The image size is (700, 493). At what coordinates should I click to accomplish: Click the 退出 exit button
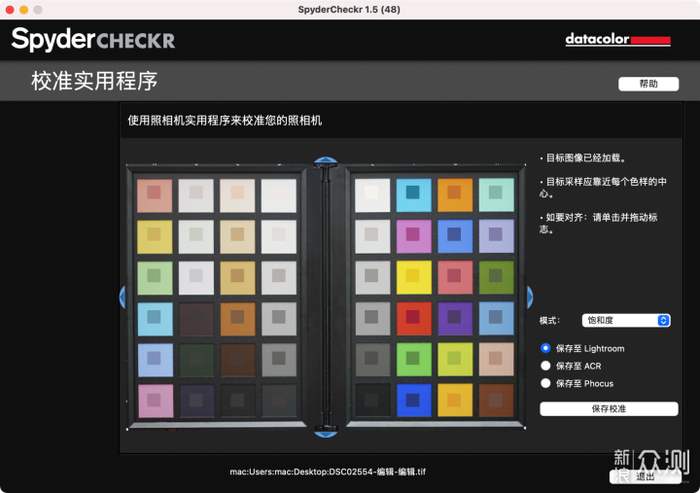(x=645, y=477)
